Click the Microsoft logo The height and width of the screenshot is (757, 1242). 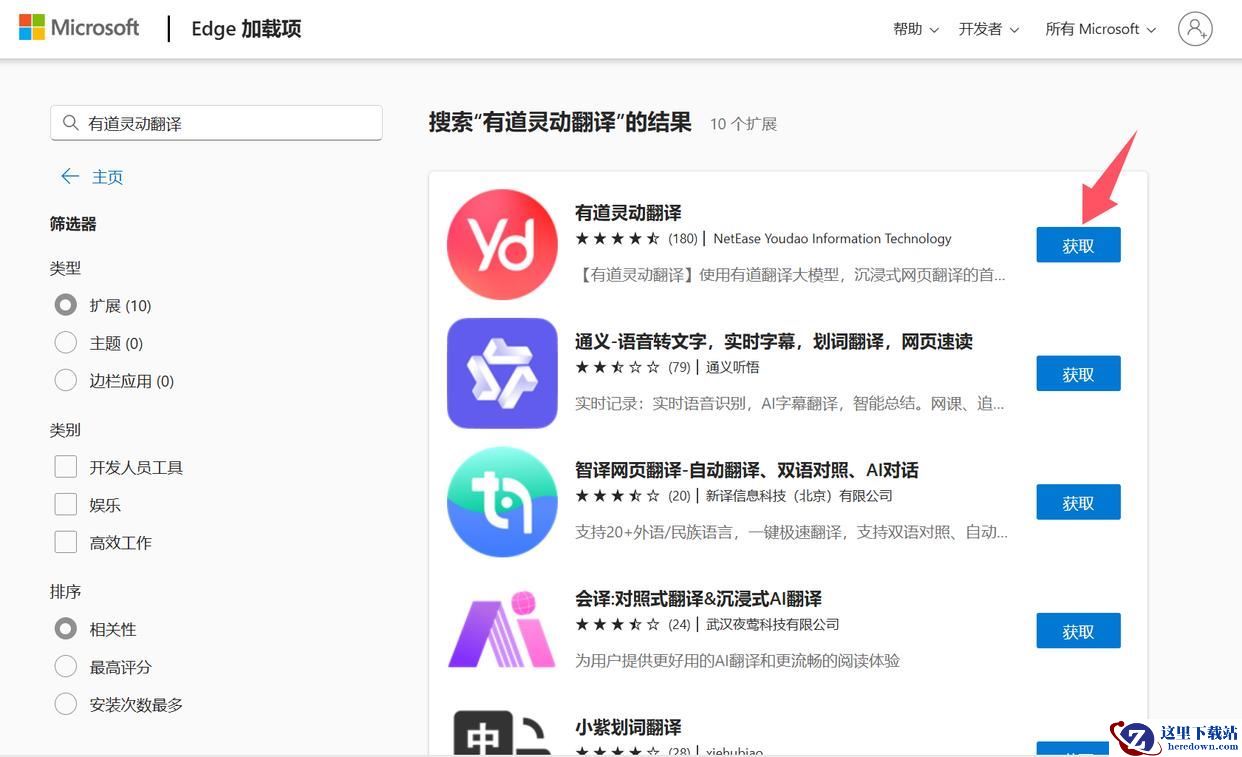(x=79, y=28)
